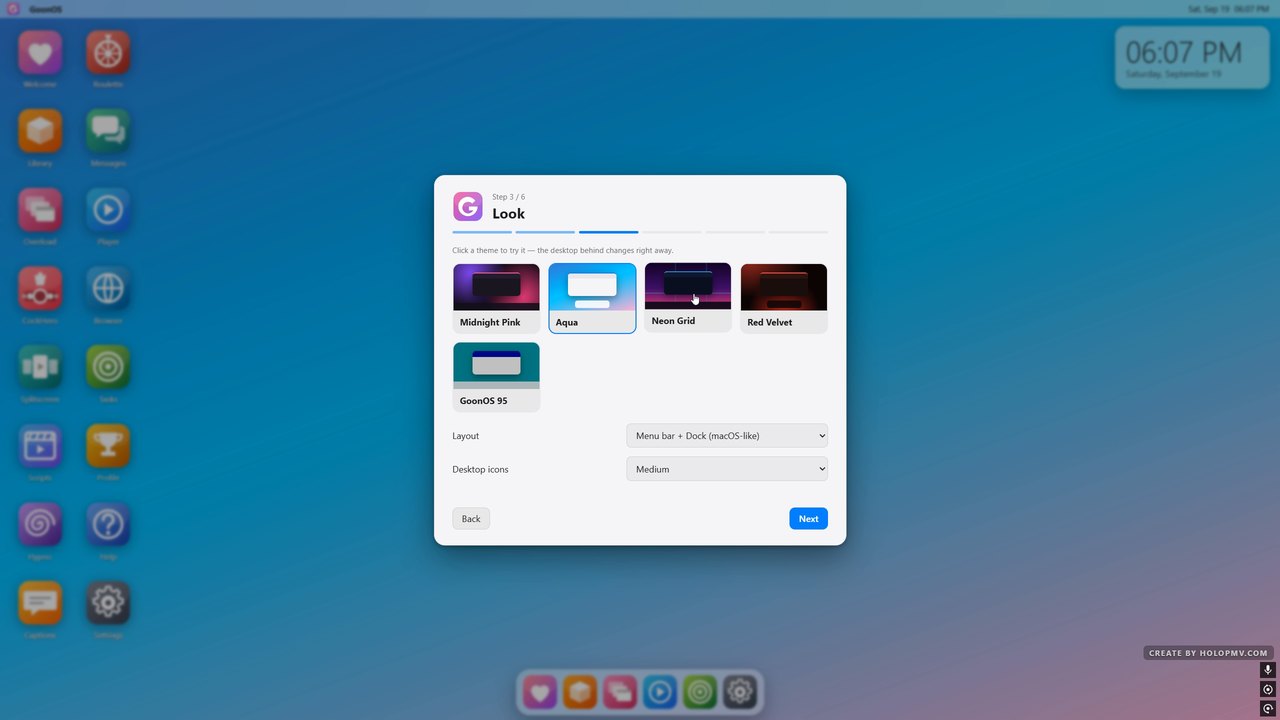This screenshot has width=1280, height=720.
Task: Click the orange cube icon in the dock
Action: [x=580, y=692]
